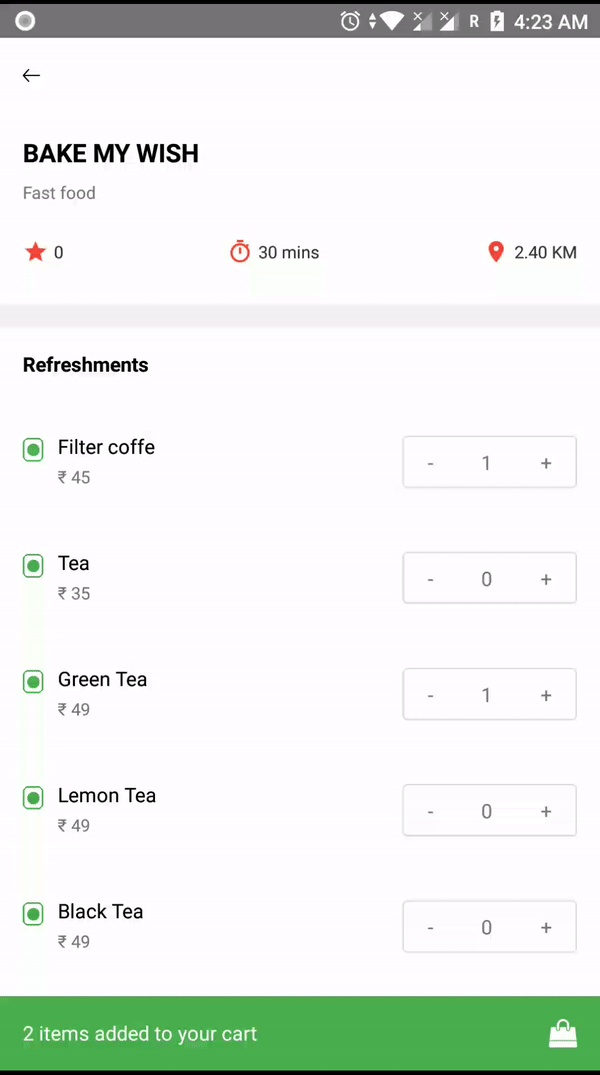Tap the veg indicator beside Black Tea
The image size is (600, 1075).
(x=33, y=913)
